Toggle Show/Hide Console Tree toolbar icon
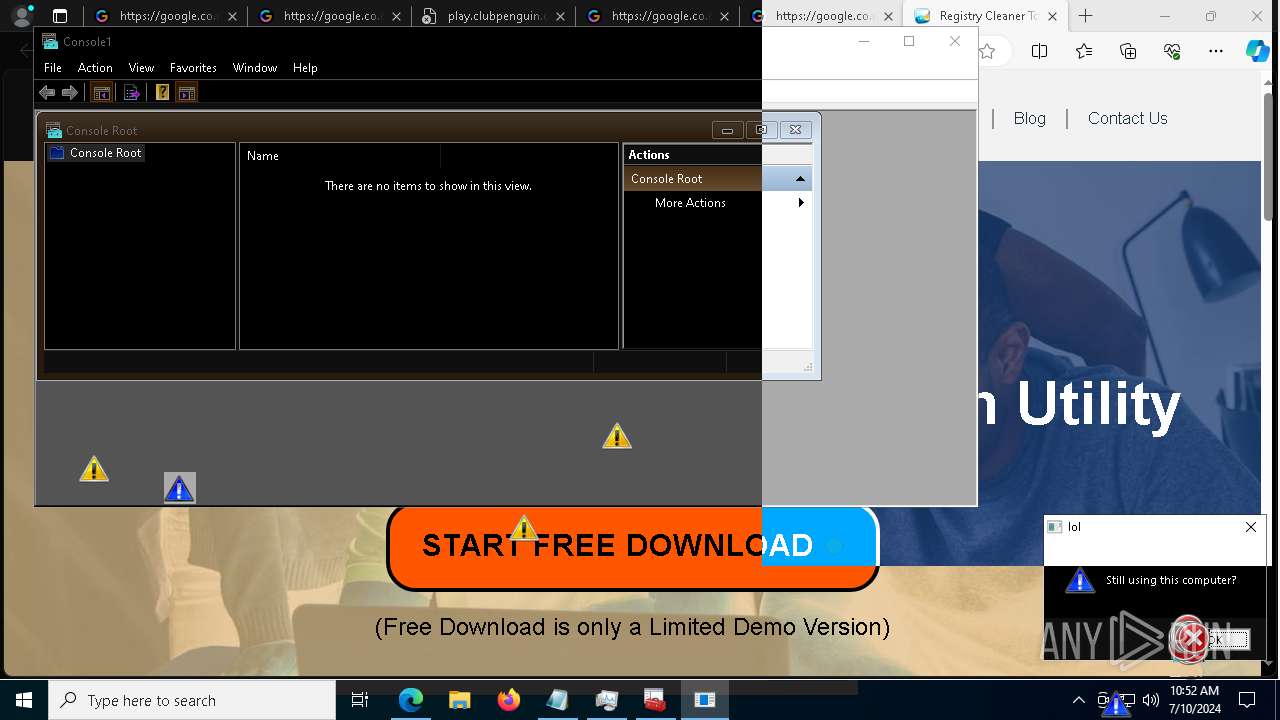 (101, 93)
